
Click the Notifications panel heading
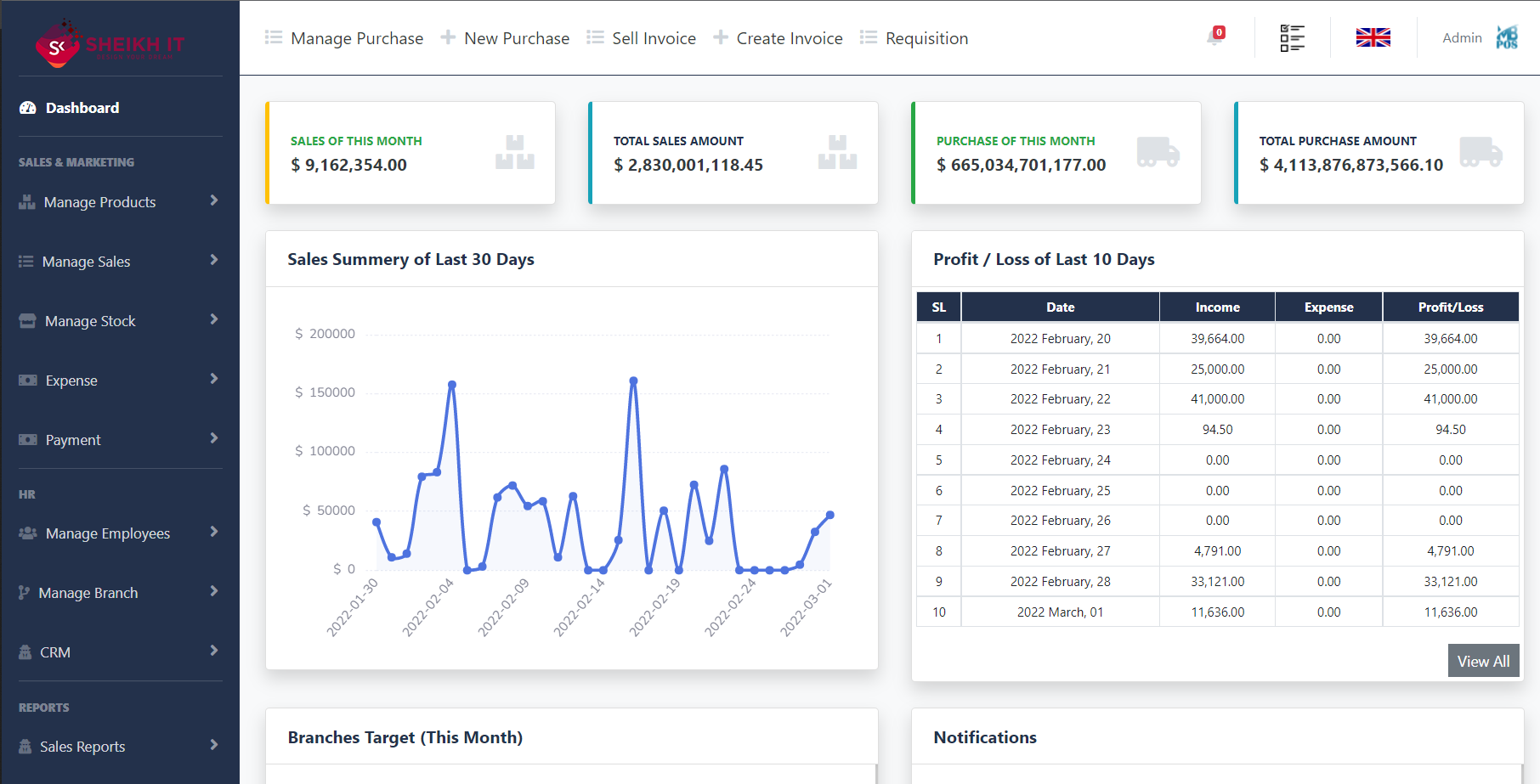coord(985,737)
